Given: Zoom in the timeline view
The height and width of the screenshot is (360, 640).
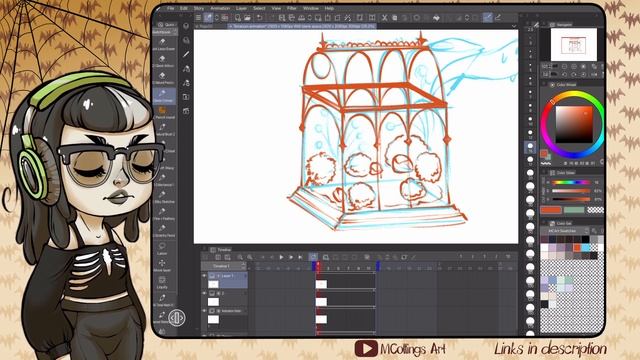Looking at the screenshot, I should pos(249,257).
